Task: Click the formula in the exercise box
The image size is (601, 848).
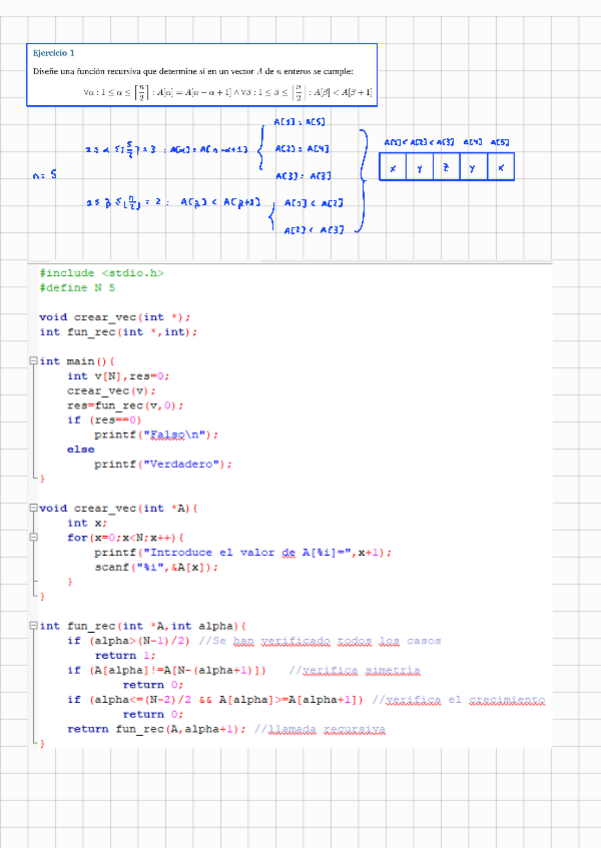Action: pos(228,93)
